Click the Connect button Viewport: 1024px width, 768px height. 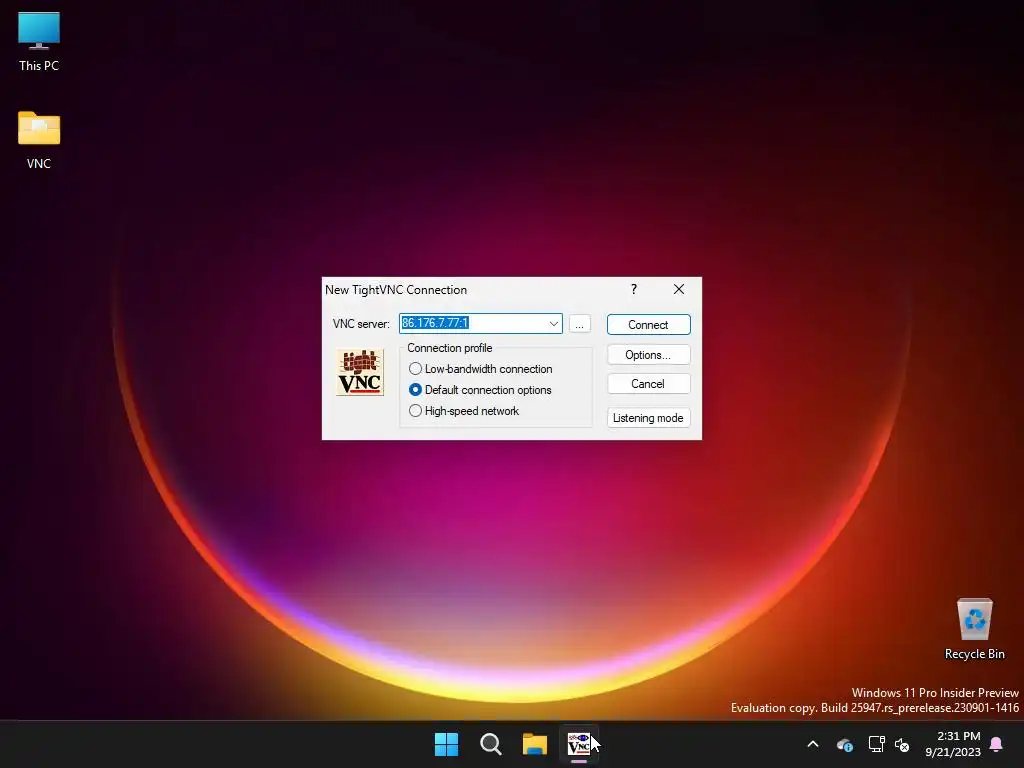648,325
